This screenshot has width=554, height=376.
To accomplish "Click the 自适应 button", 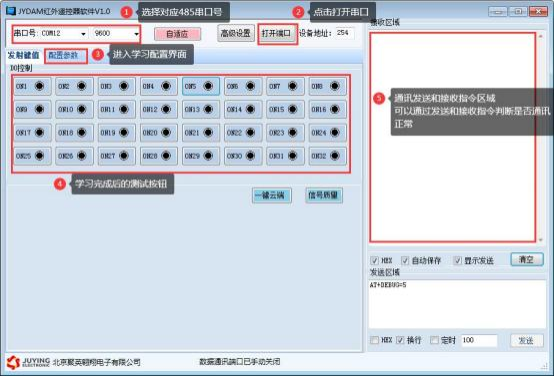I will click(x=177, y=34).
